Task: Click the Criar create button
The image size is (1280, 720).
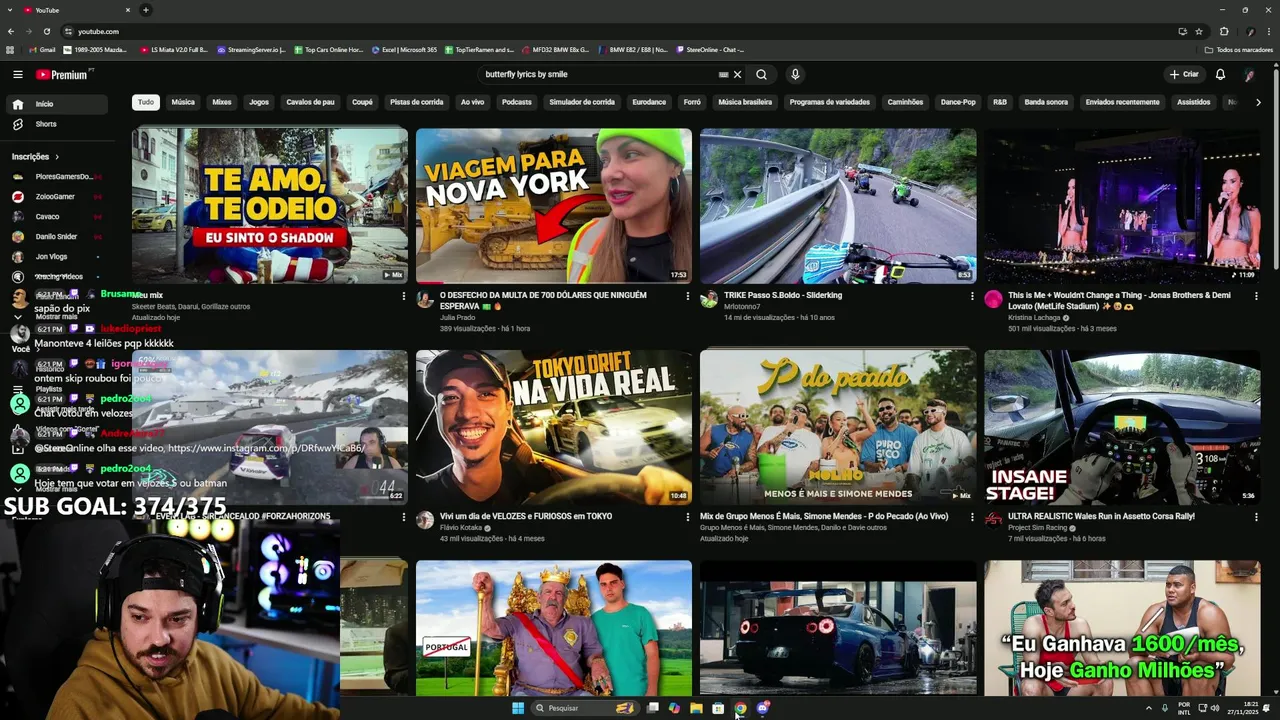Action: 1184,74
